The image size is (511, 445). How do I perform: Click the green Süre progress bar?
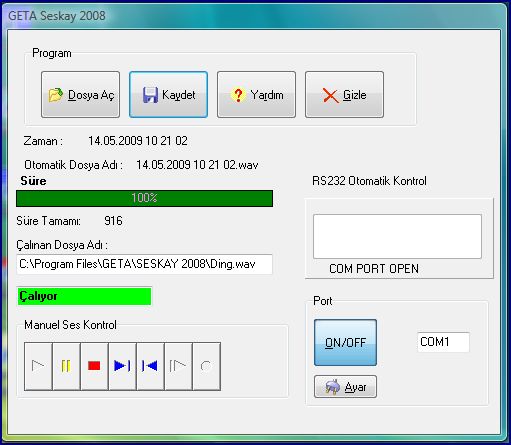[144, 198]
